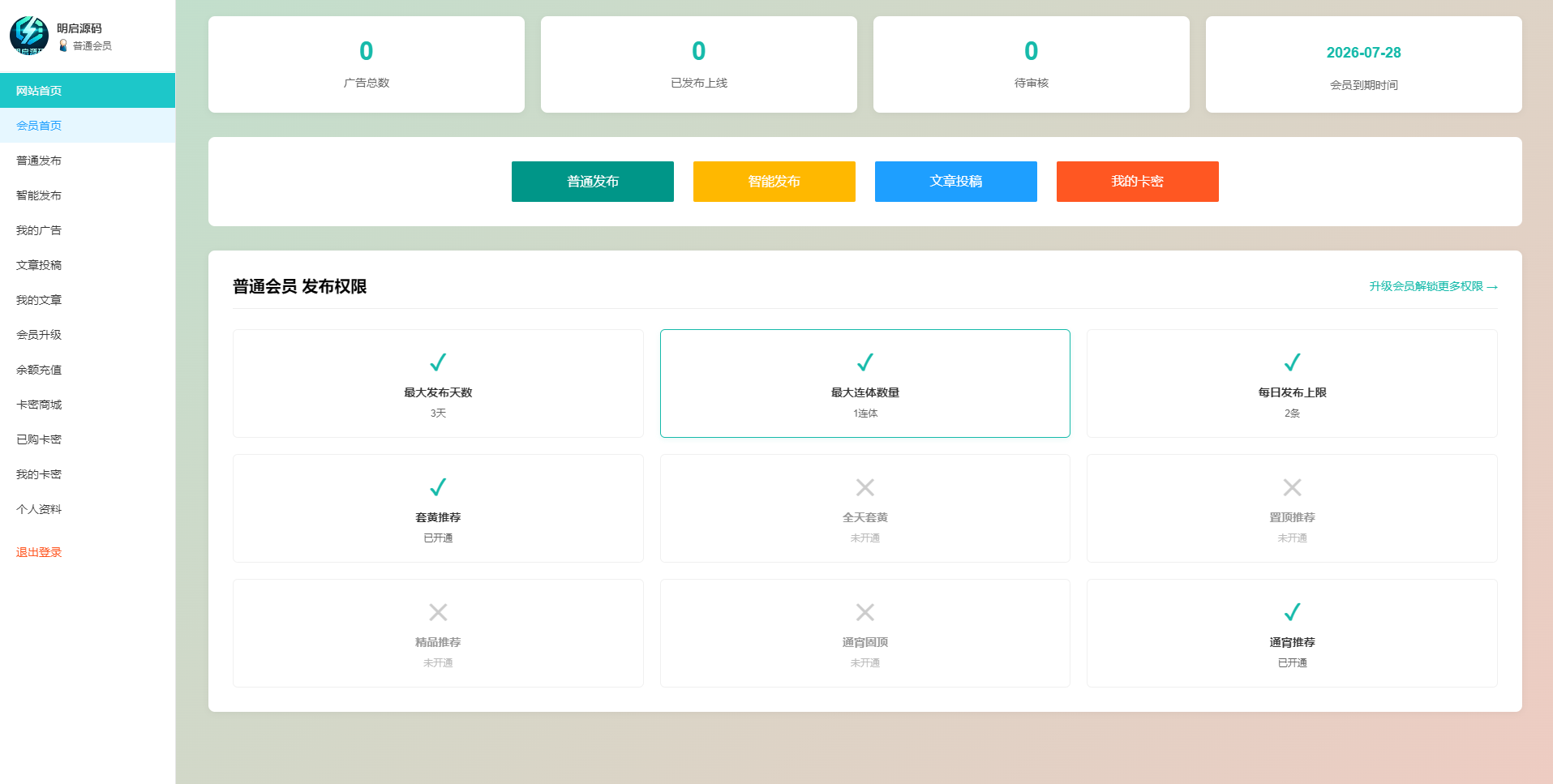The image size is (1553, 784).
Task: Click the X icon above 精品推荐
Action: (438, 612)
